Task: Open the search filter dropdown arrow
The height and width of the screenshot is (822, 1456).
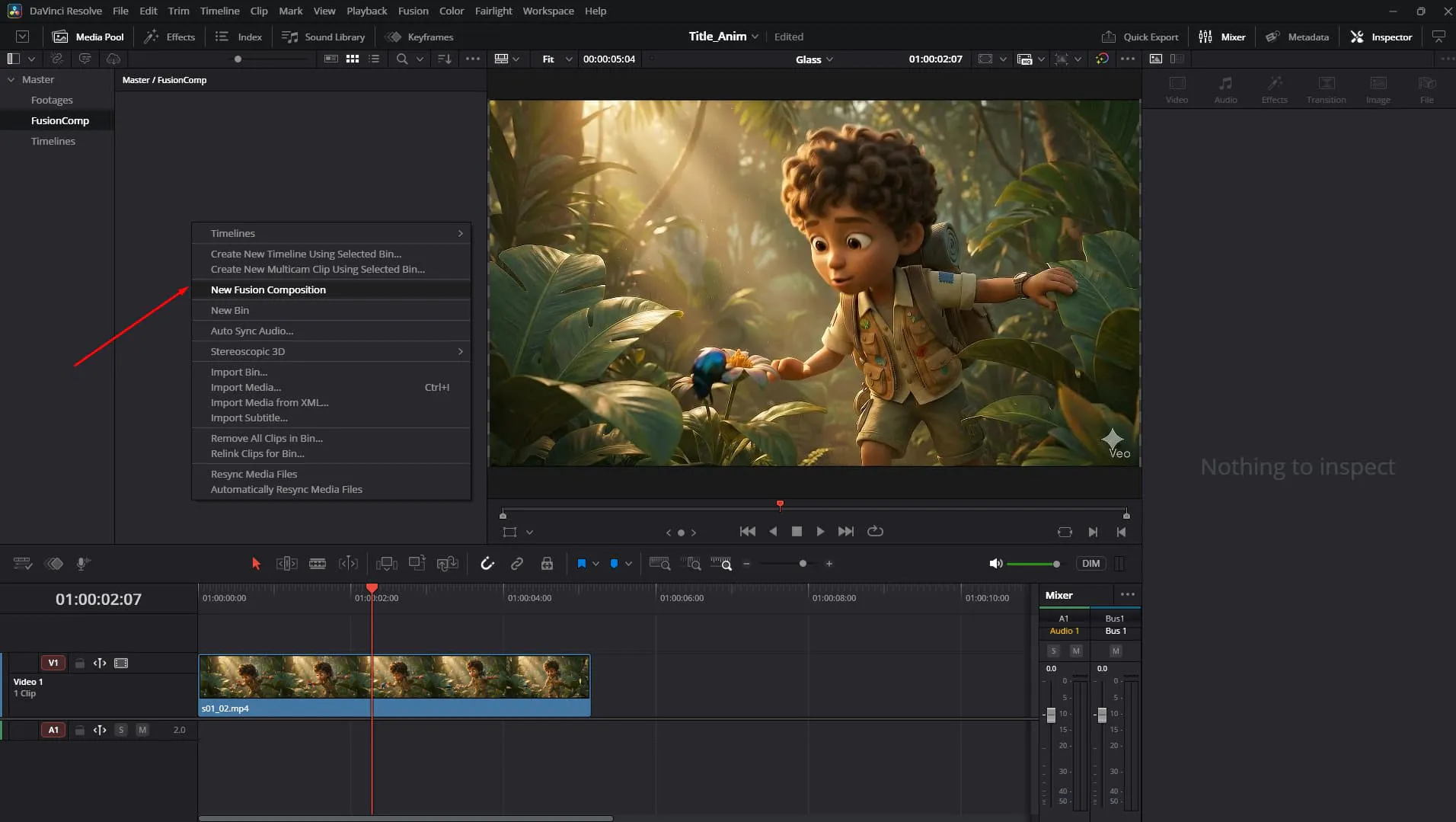Action: (x=420, y=59)
